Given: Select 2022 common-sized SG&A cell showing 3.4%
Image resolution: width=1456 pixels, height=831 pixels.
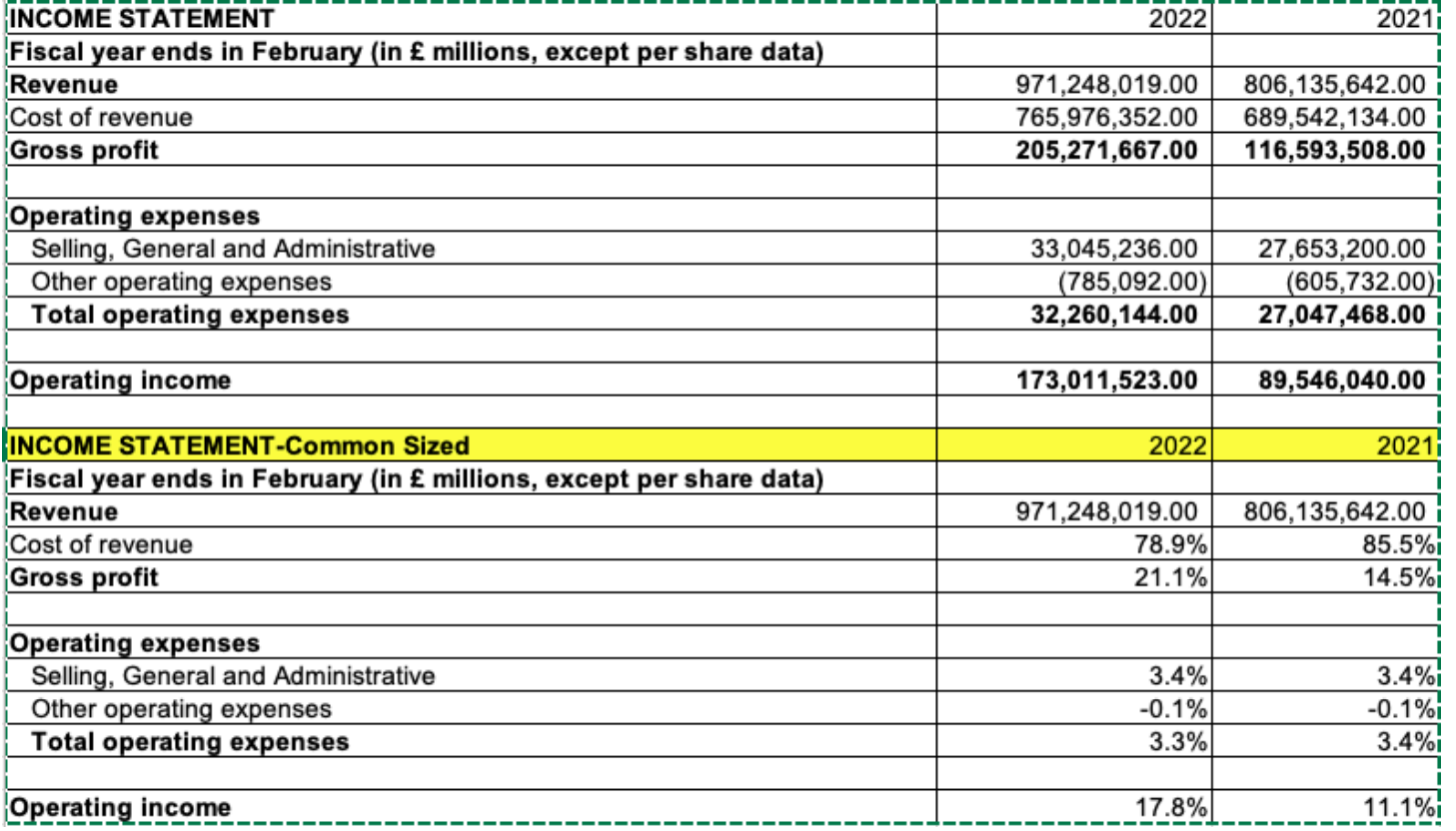Looking at the screenshot, I should coord(1074,676).
